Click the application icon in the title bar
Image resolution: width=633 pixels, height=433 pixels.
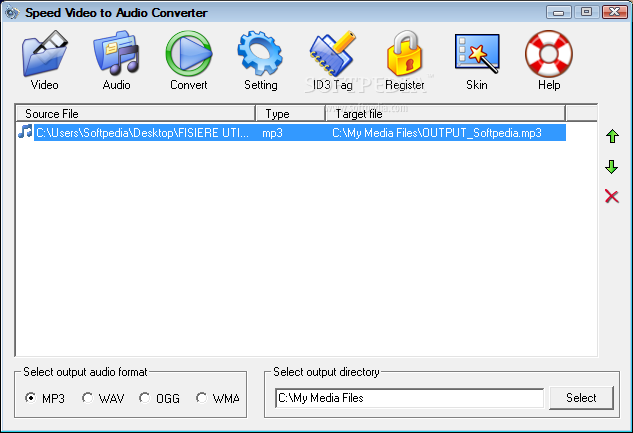(12, 13)
